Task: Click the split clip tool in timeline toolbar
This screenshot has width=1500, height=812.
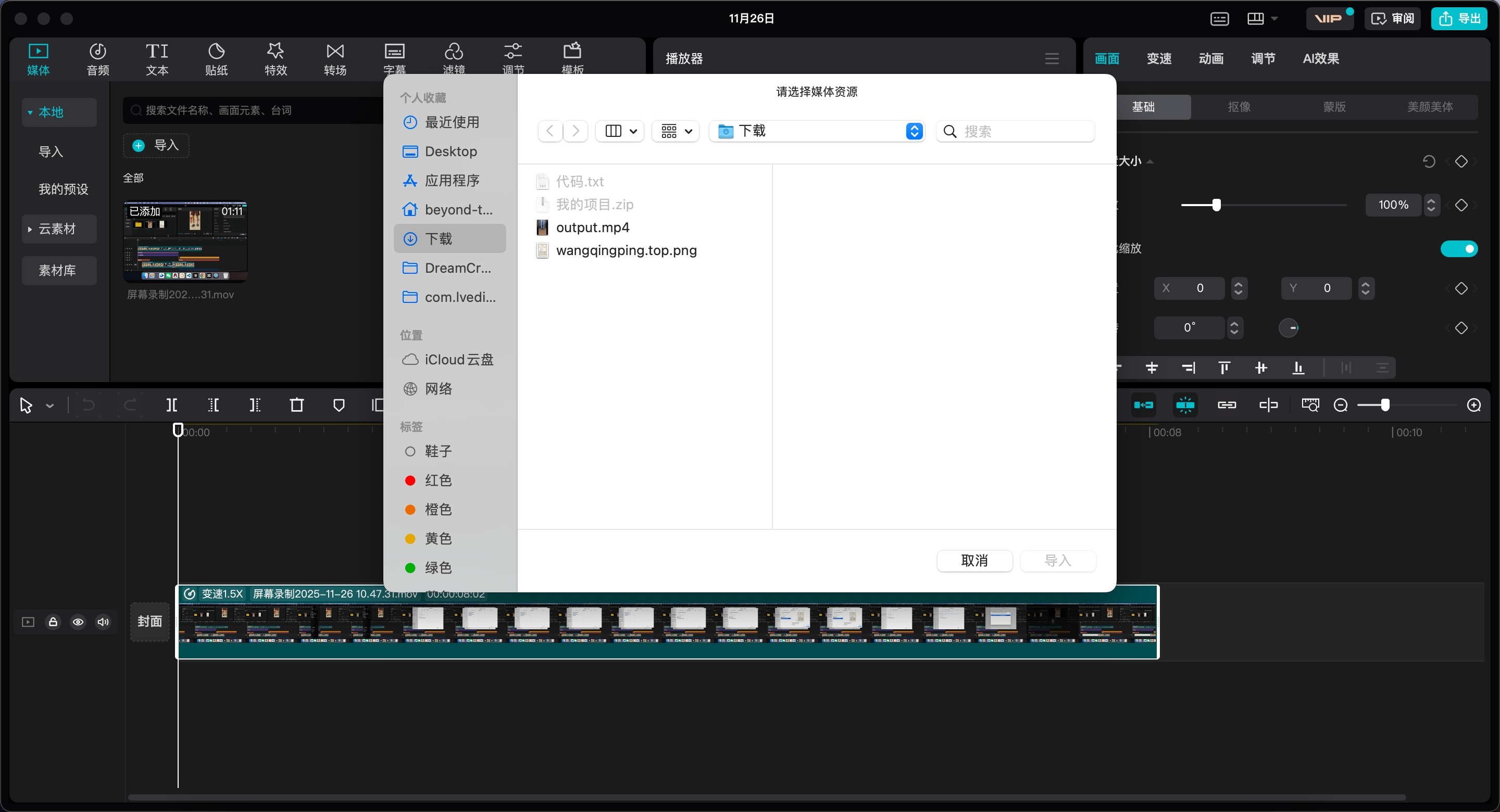Action: click(x=172, y=405)
